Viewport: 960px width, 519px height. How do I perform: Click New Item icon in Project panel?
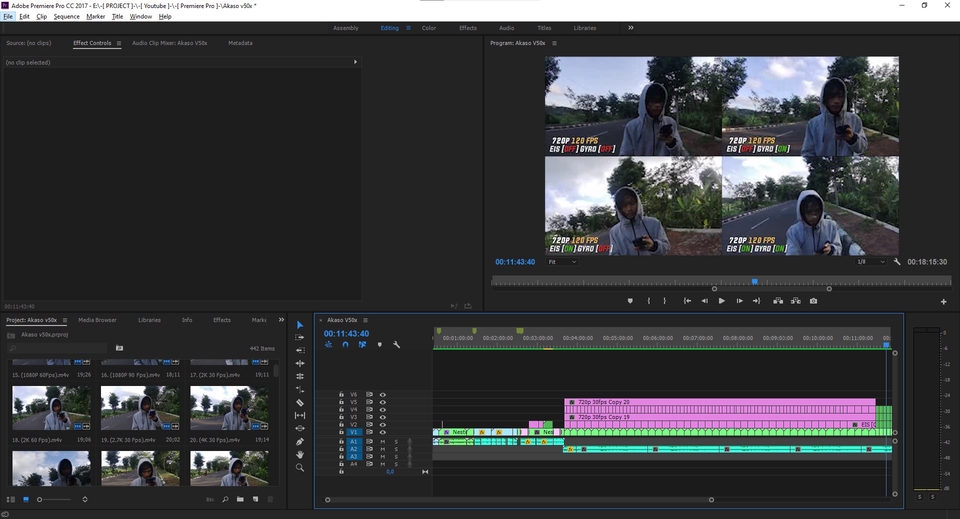pyautogui.click(x=256, y=499)
